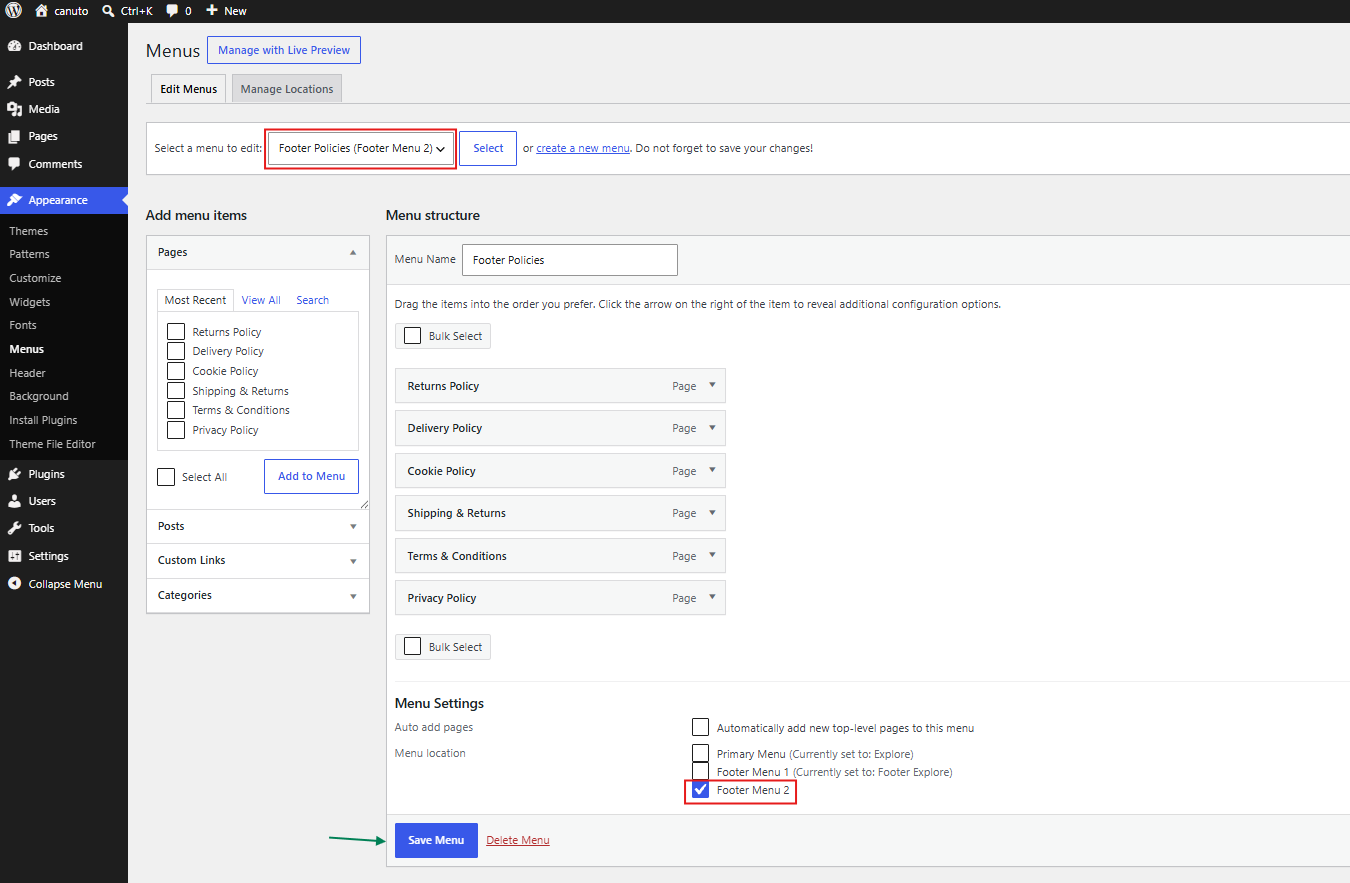Check the Footer Menu 1 location checkbox

tap(700, 771)
